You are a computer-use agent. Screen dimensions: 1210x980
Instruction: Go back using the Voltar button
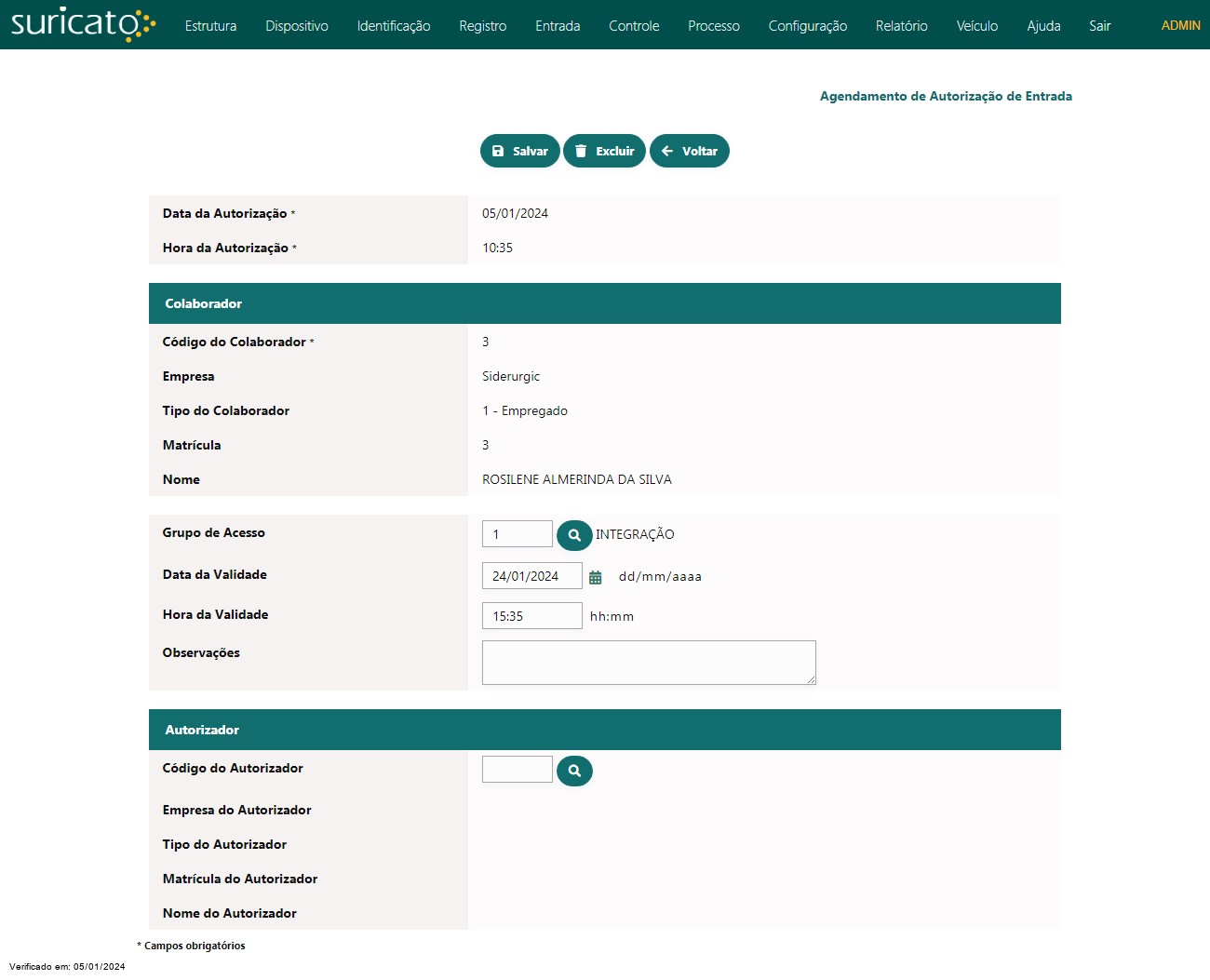point(689,151)
